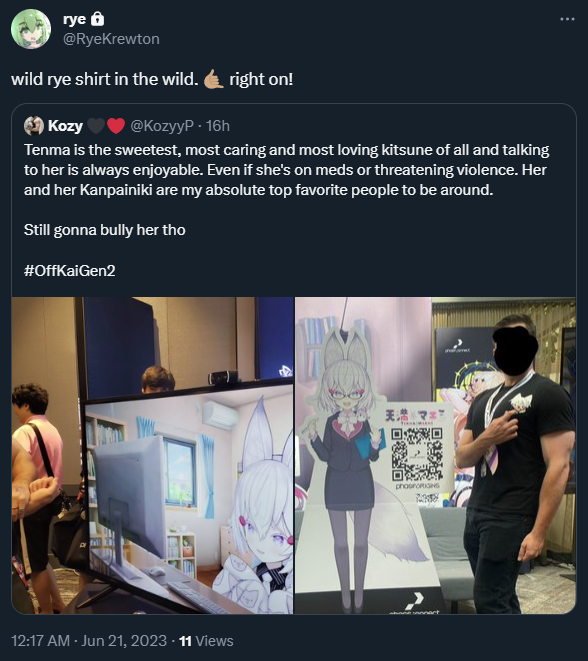The image size is (588, 661).
Task: Click the 12:17 AM Jun 21, 2023 timestamp
Action: (89, 641)
